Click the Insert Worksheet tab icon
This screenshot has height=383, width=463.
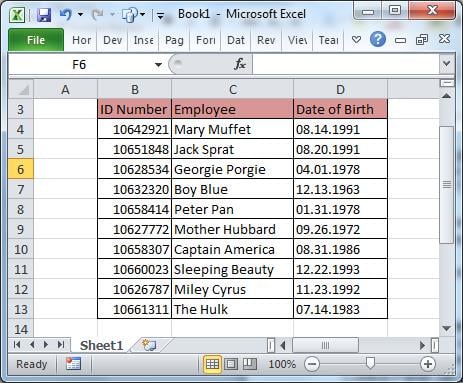pyautogui.click(x=149, y=345)
